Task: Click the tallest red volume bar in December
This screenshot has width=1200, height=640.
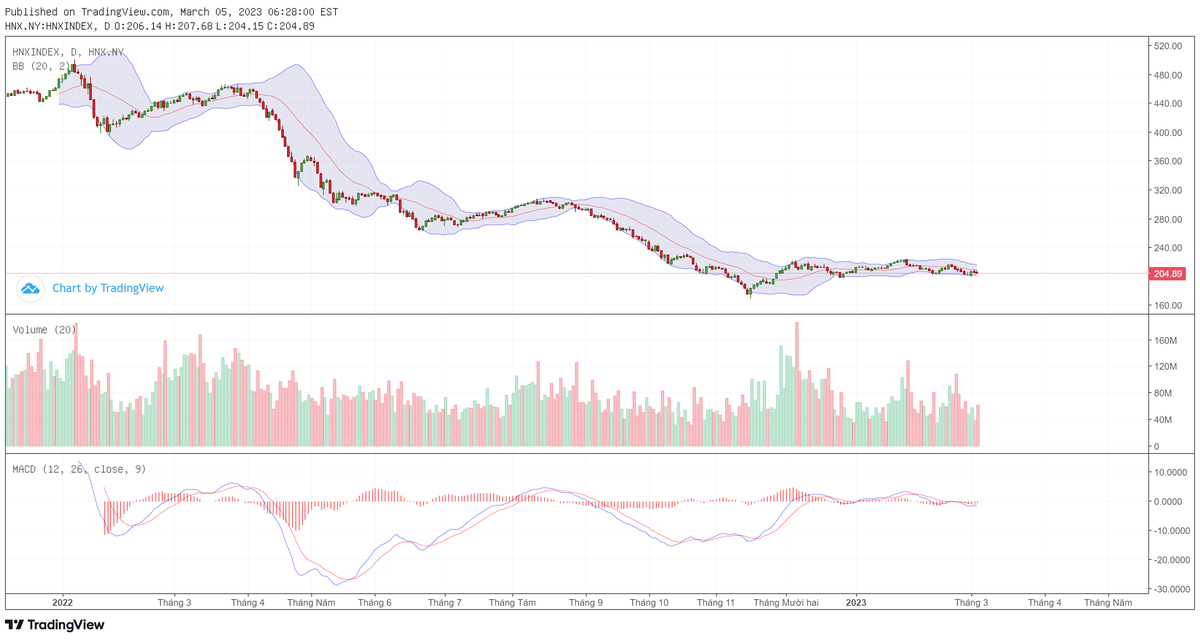Action: pyautogui.click(x=795, y=380)
